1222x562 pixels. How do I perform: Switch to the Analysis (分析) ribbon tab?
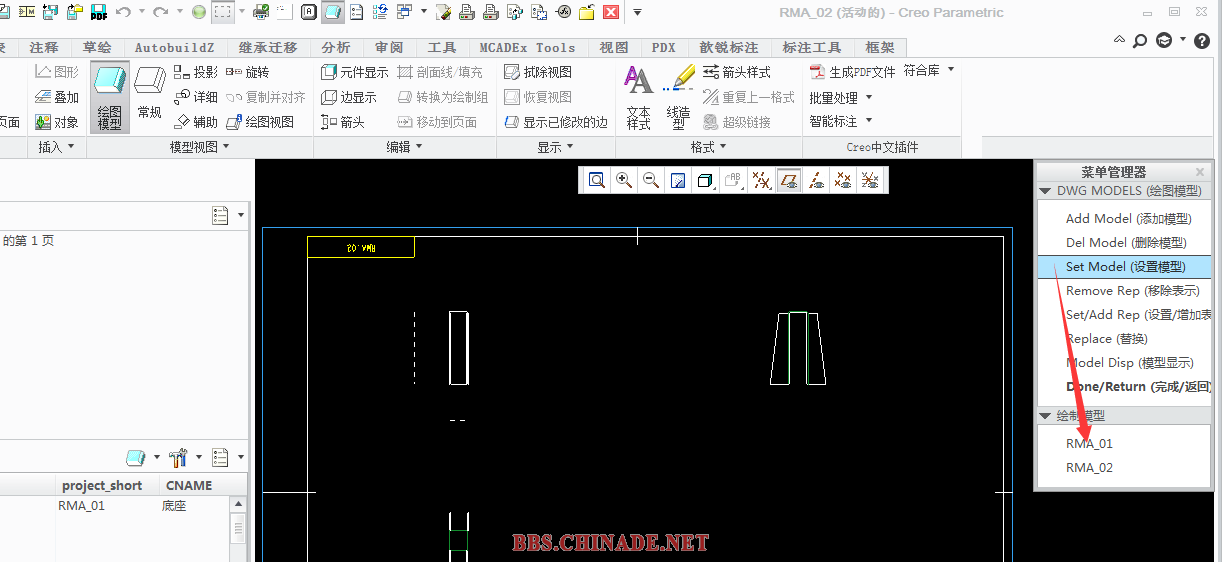[336, 48]
